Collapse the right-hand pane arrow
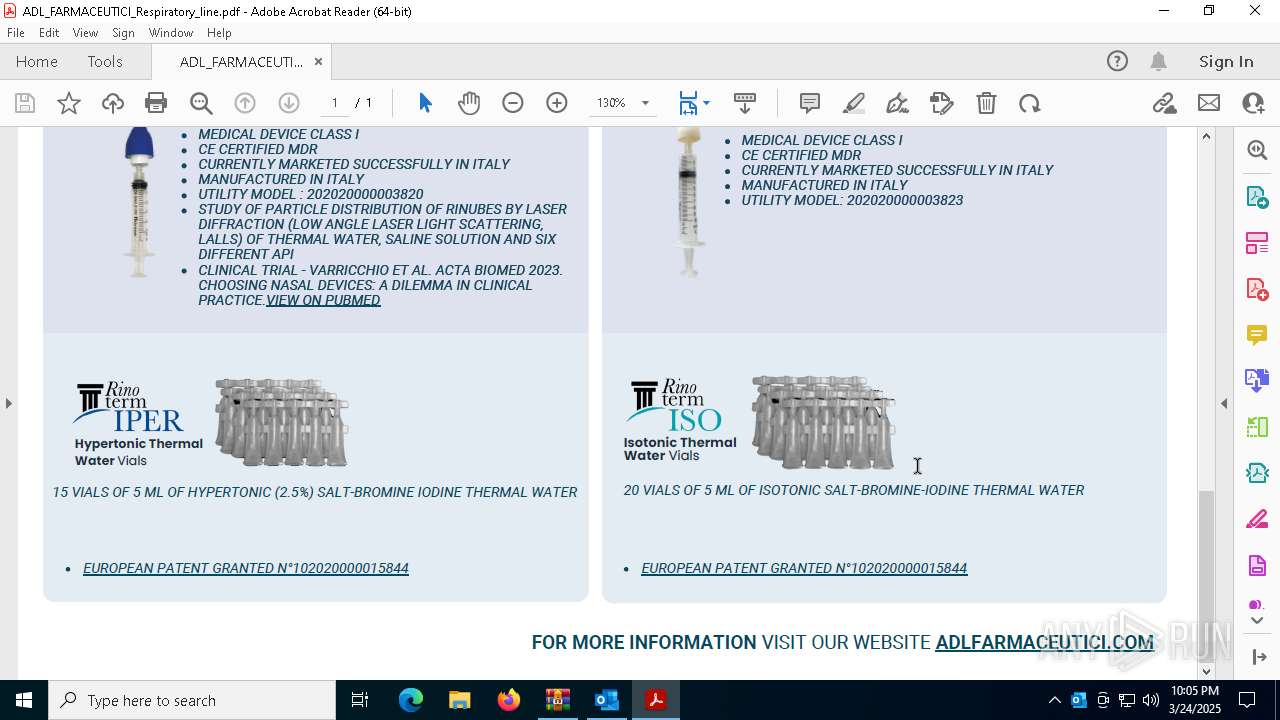Screen dimensions: 1280x720 point(1224,403)
